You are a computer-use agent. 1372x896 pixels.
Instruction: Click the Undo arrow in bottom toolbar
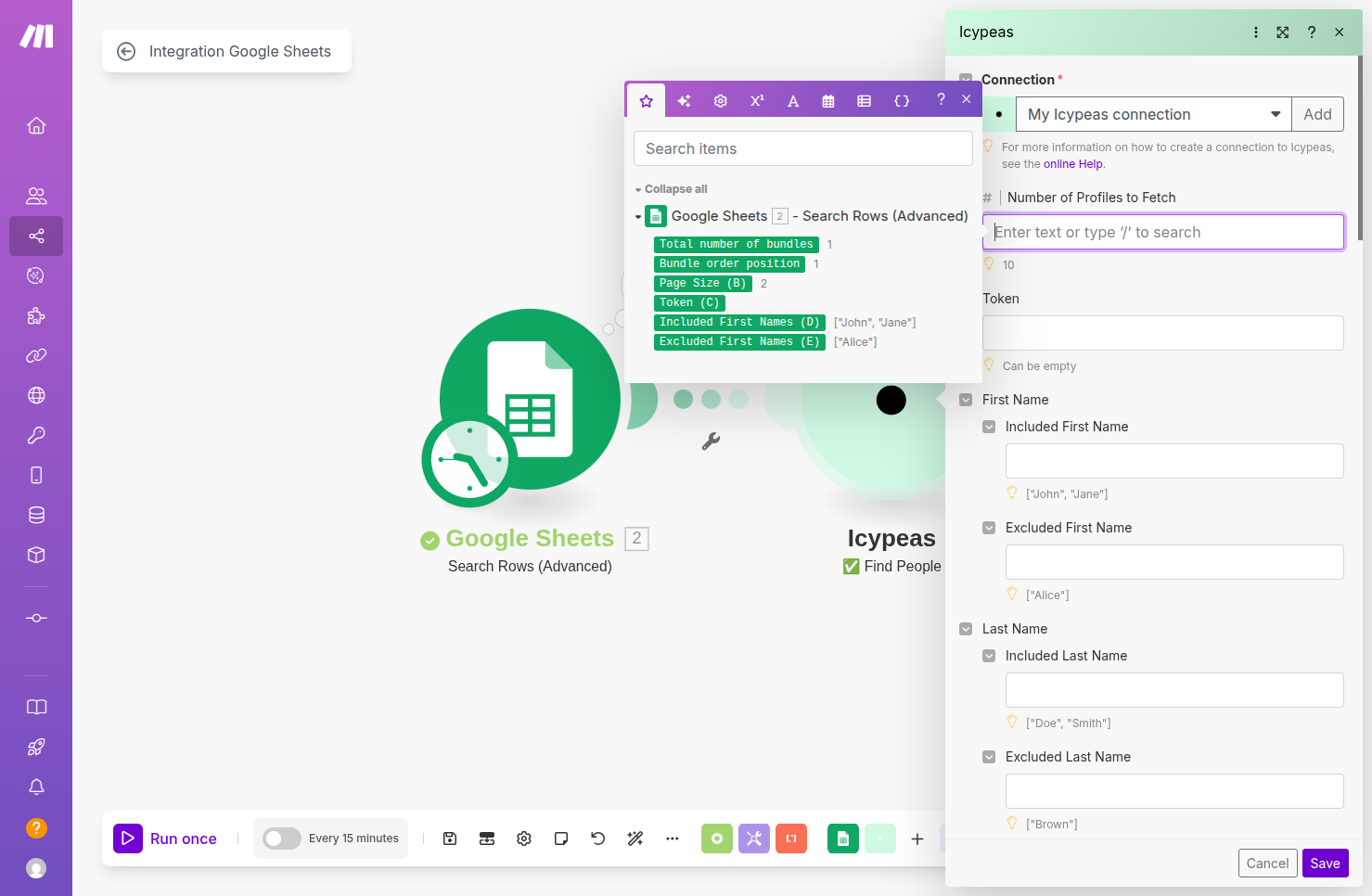click(x=598, y=838)
